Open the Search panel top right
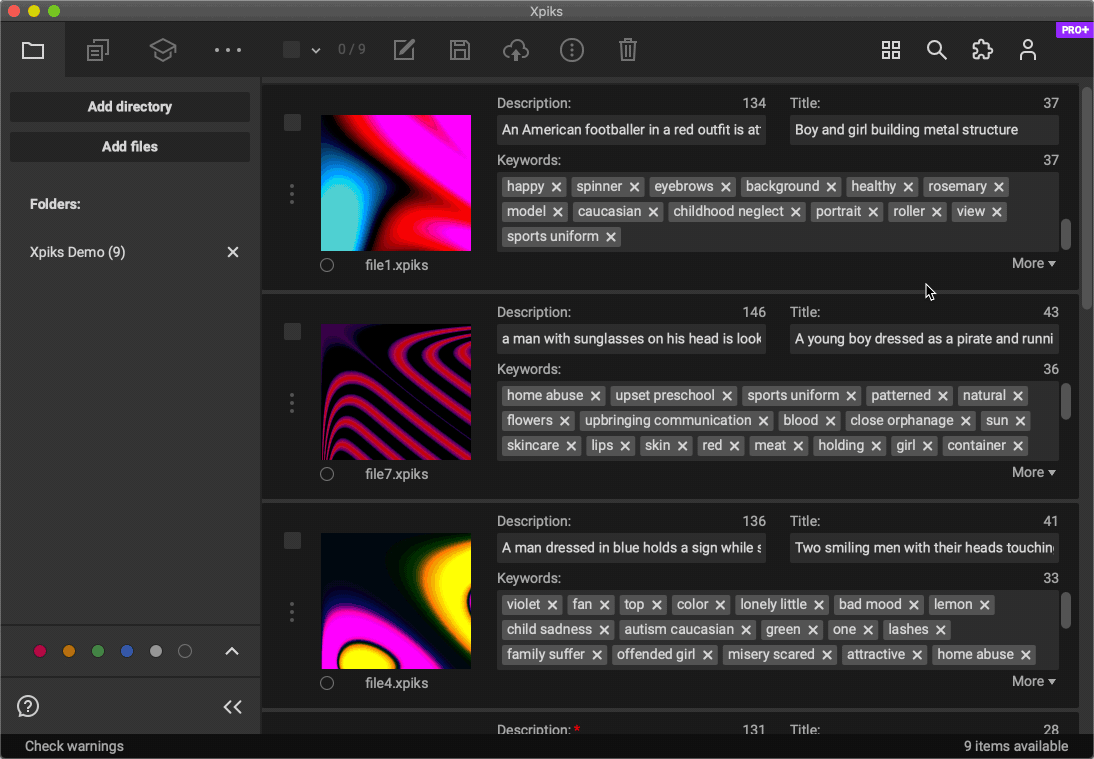The height and width of the screenshot is (759, 1094). [x=936, y=50]
